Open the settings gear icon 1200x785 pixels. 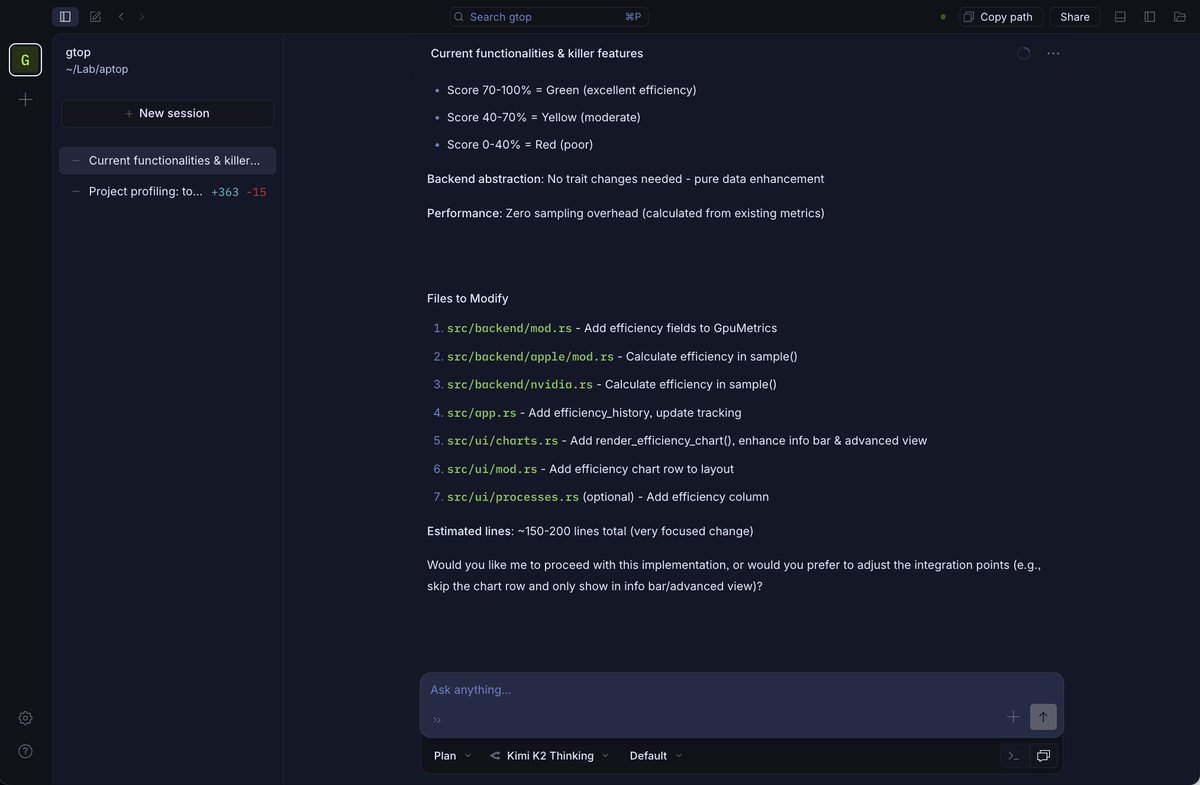click(25, 718)
